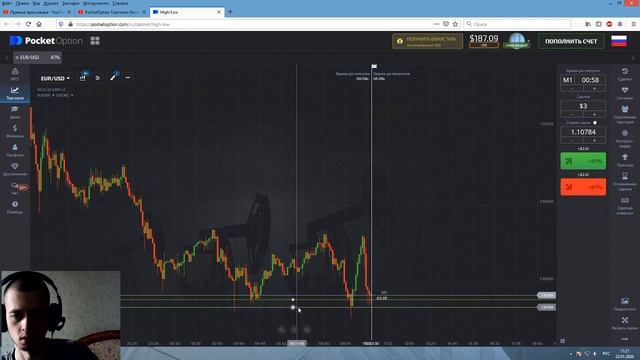Click the small icon at bottom-right of chart
This screenshot has width=640, height=360.
tap(562, 340)
